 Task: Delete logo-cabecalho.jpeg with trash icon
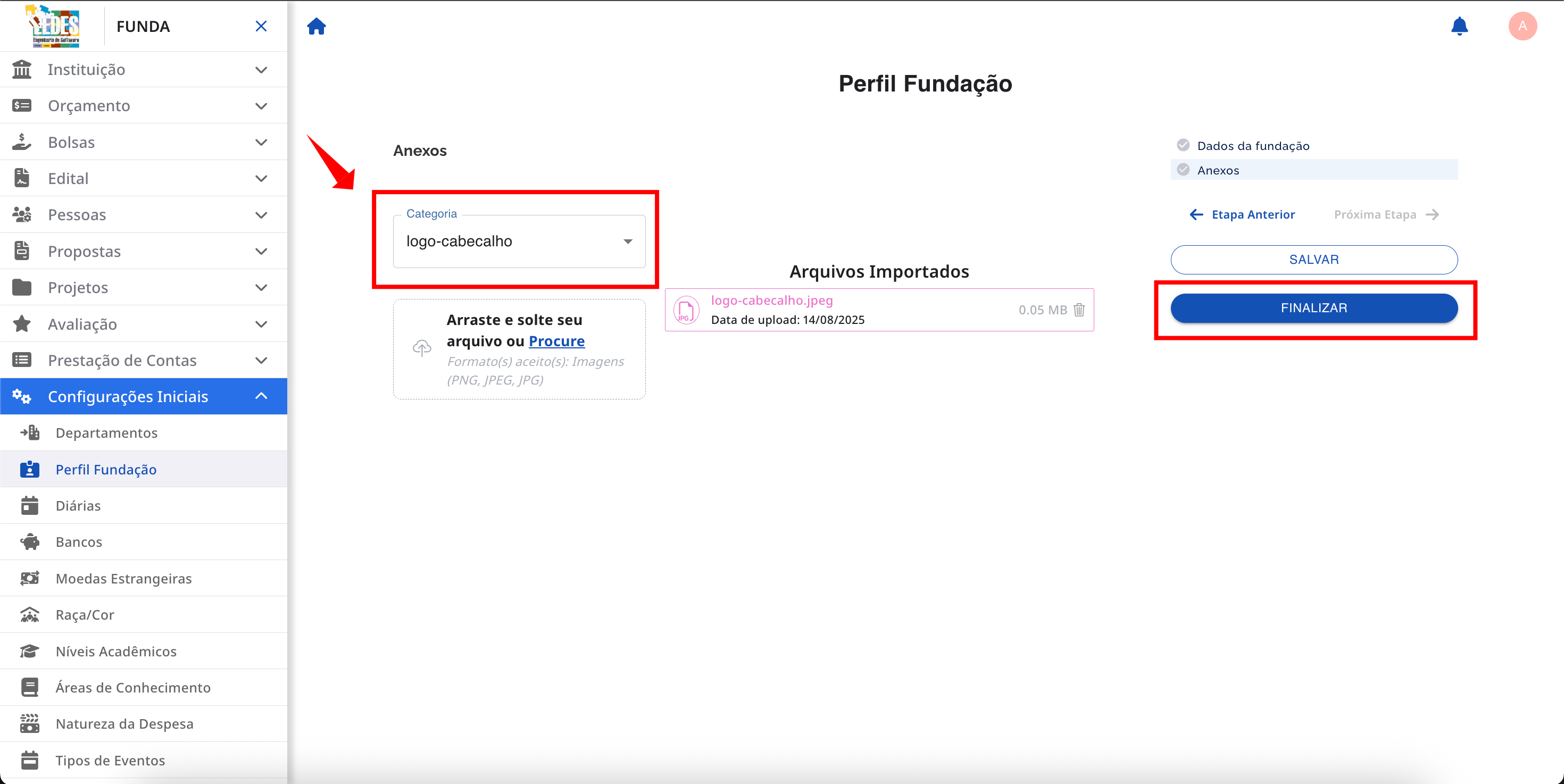click(x=1079, y=310)
